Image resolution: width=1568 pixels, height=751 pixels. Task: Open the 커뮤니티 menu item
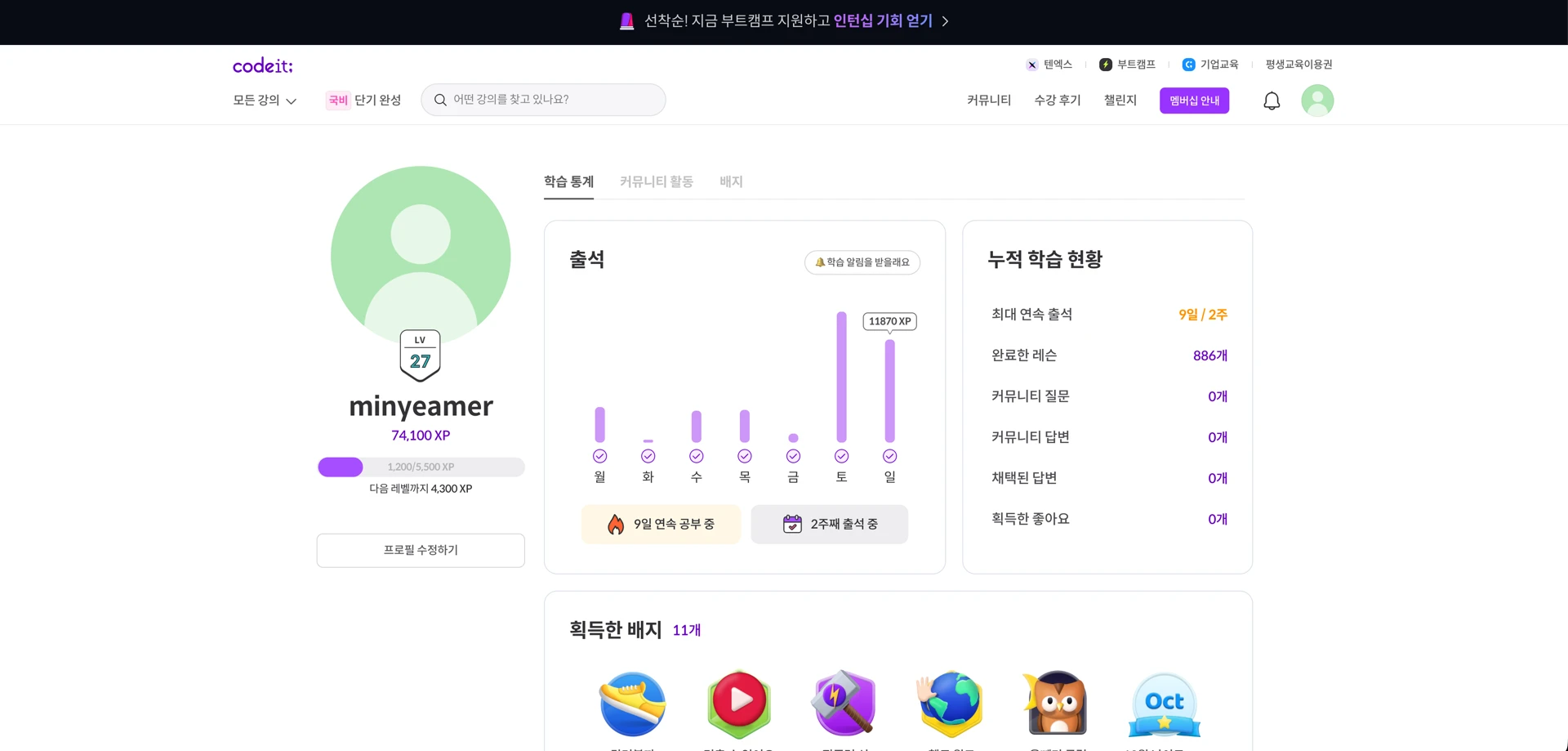pos(988,101)
